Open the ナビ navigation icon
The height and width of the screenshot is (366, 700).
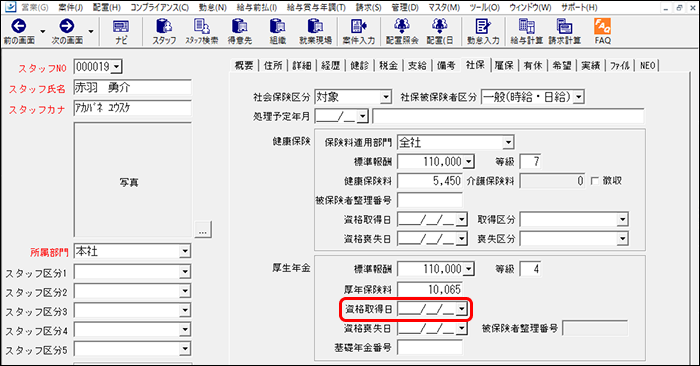coord(121,31)
